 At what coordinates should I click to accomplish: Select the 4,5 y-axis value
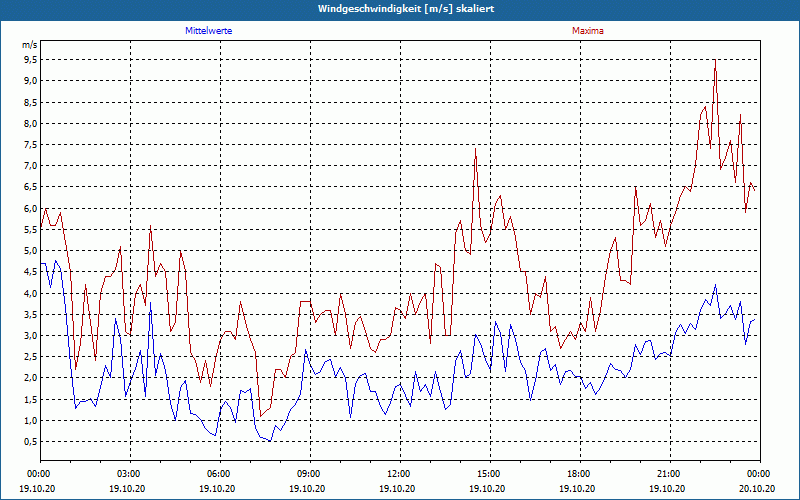point(30,272)
